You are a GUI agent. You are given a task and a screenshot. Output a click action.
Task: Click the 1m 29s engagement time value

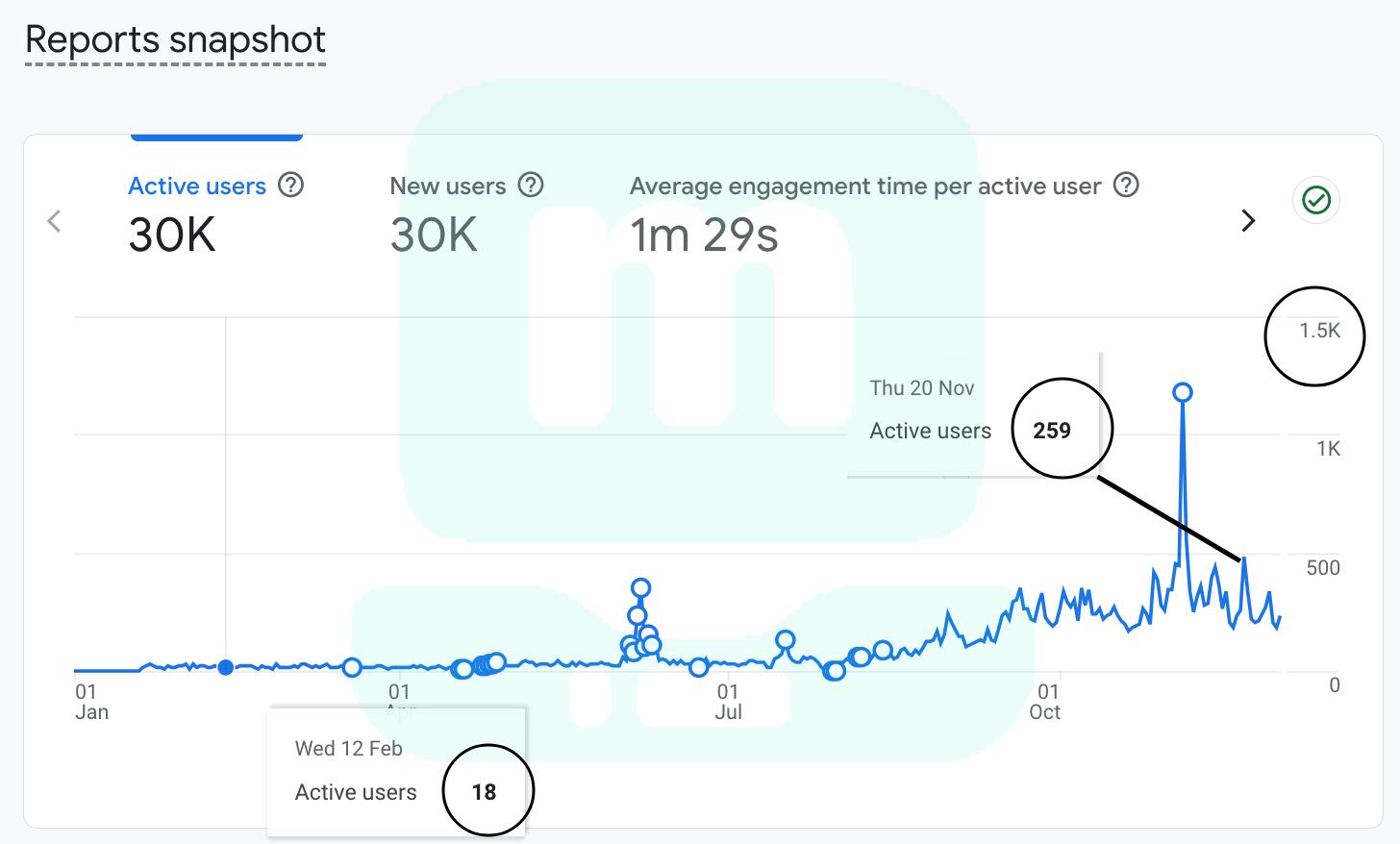coord(703,234)
